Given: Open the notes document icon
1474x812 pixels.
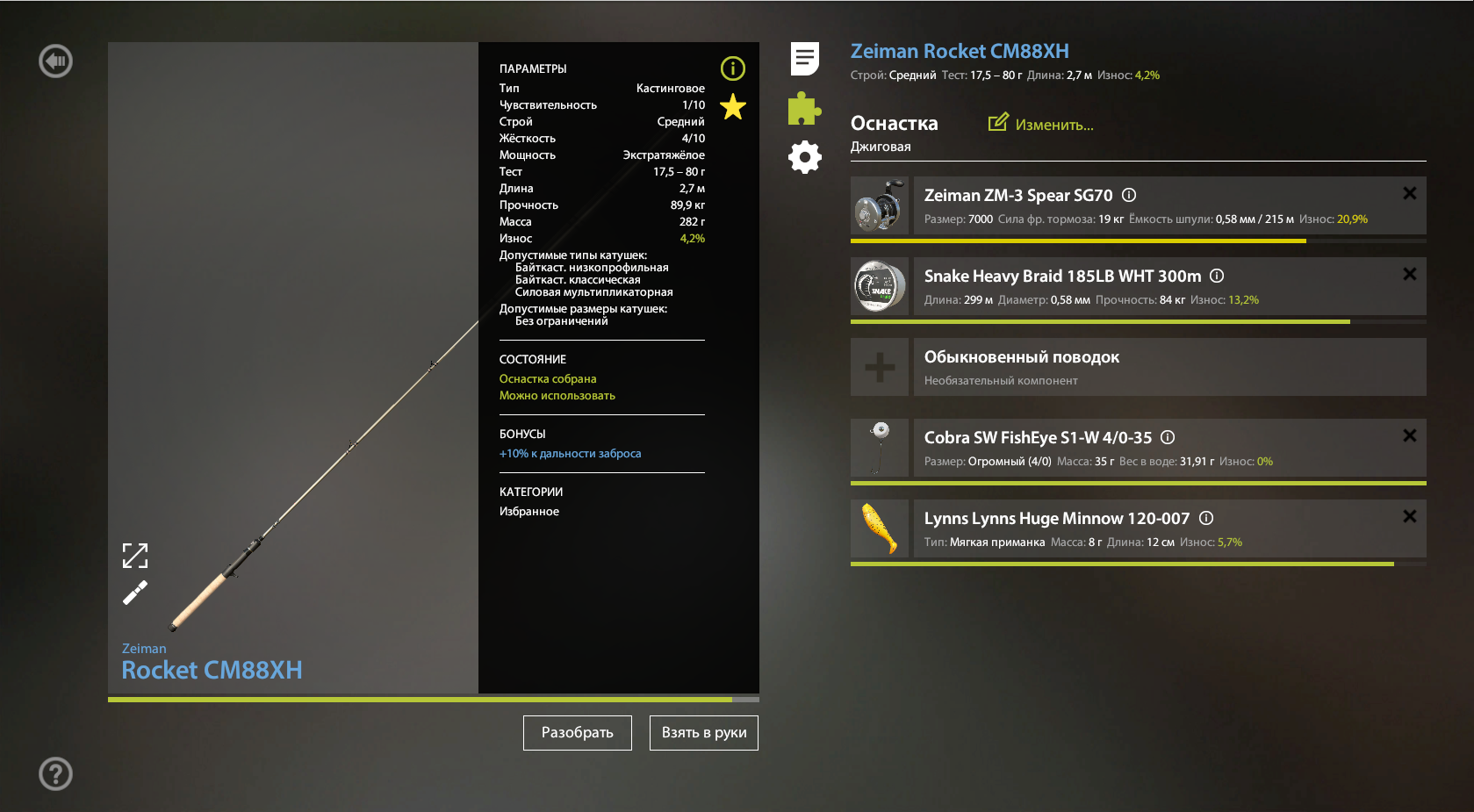Looking at the screenshot, I should click(x=805, y=59).
